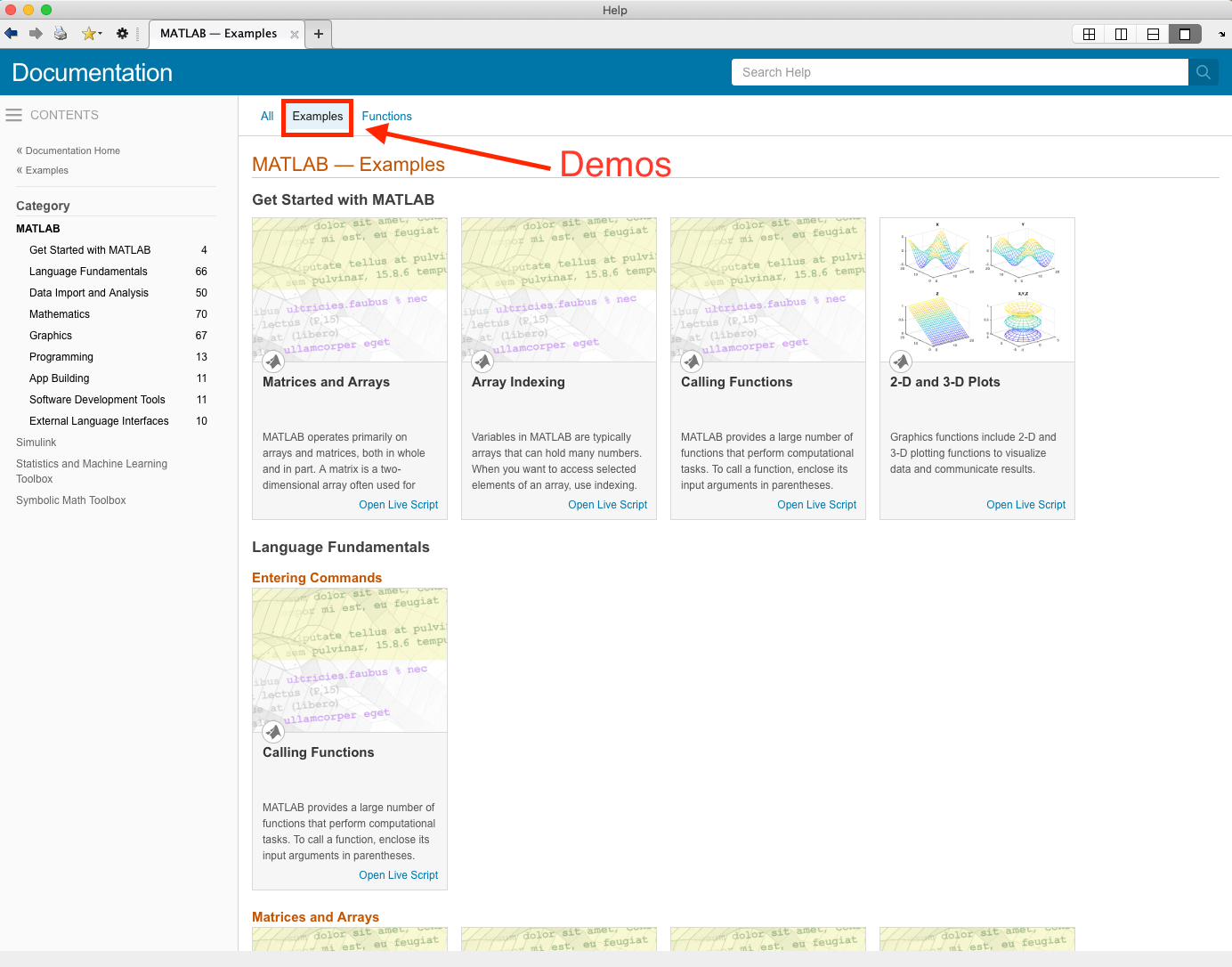Screen dimensions: 1232x967
Task: Add a new browser tab with plus button
Action: [x=319, y=34]
